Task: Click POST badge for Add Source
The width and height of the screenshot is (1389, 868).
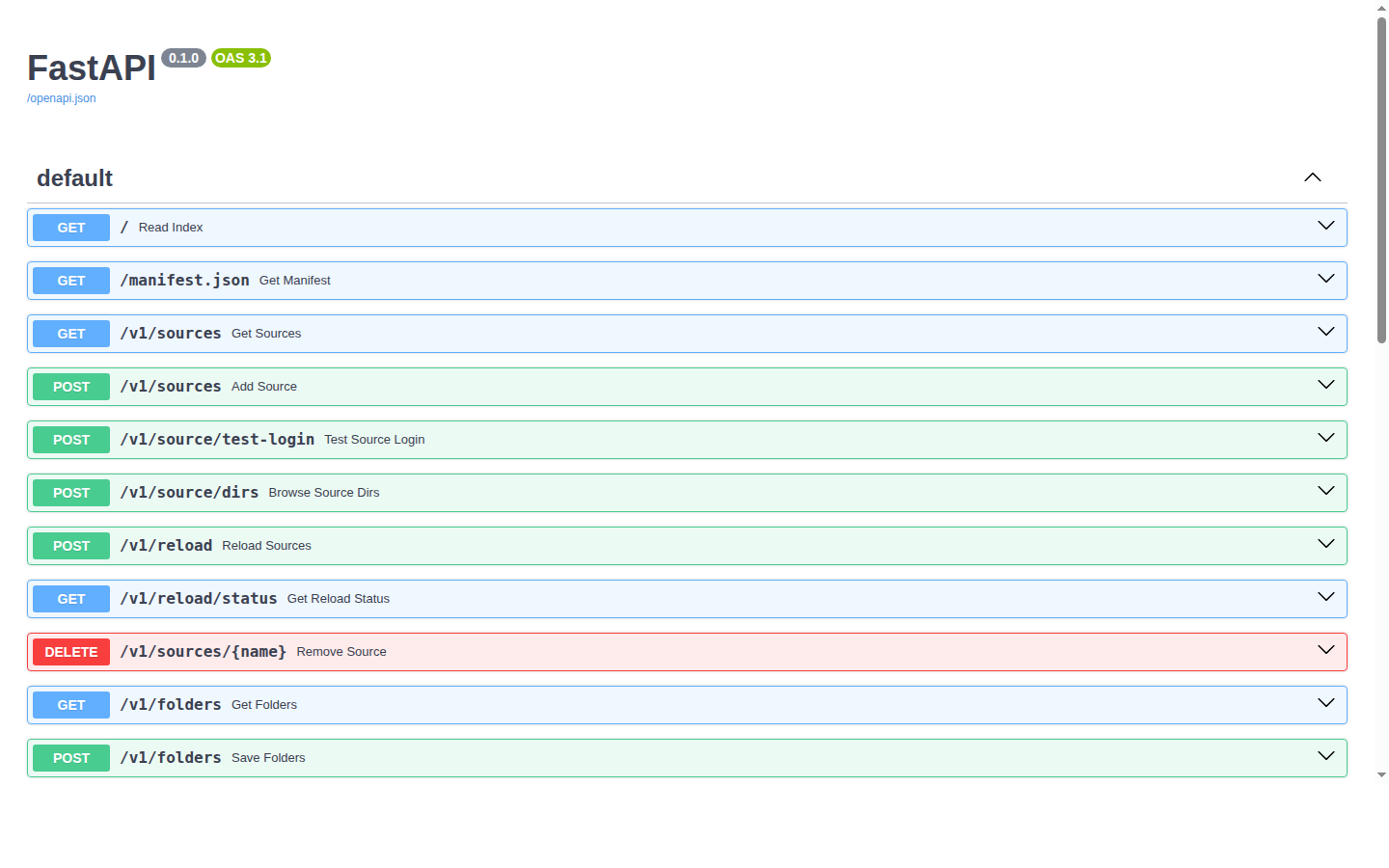Action: (x=71, y=387)
